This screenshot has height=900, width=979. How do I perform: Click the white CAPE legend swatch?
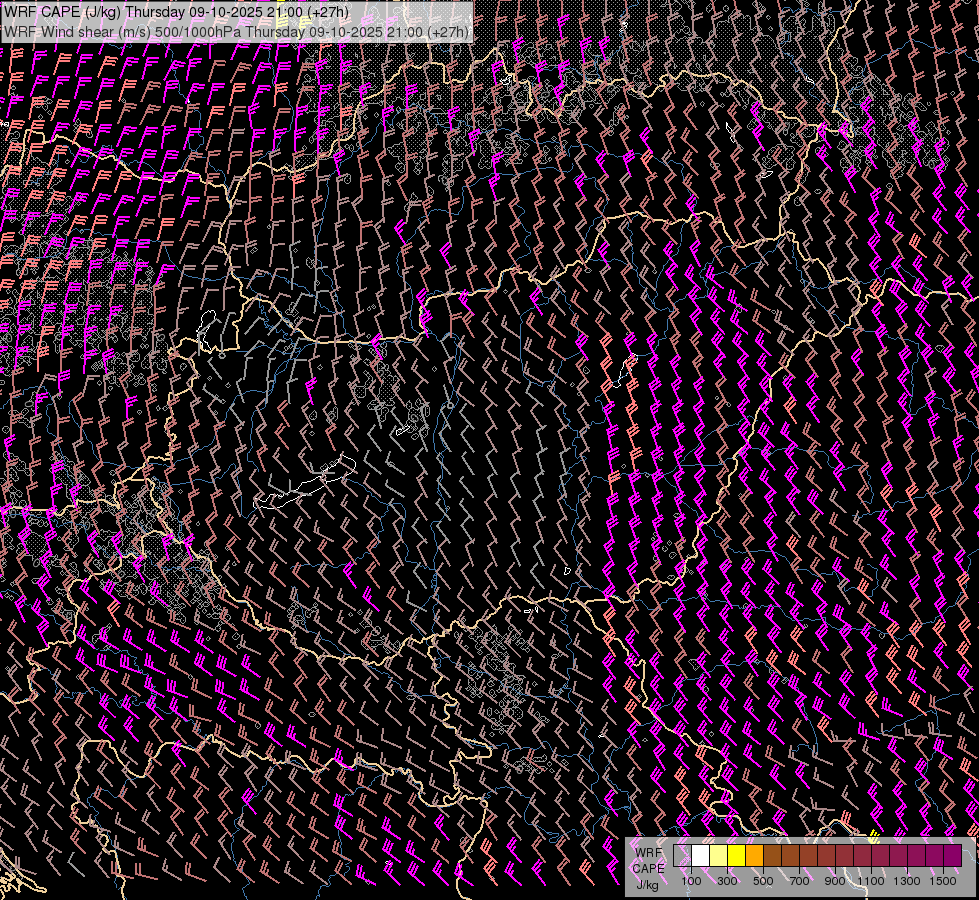point(700,856)
